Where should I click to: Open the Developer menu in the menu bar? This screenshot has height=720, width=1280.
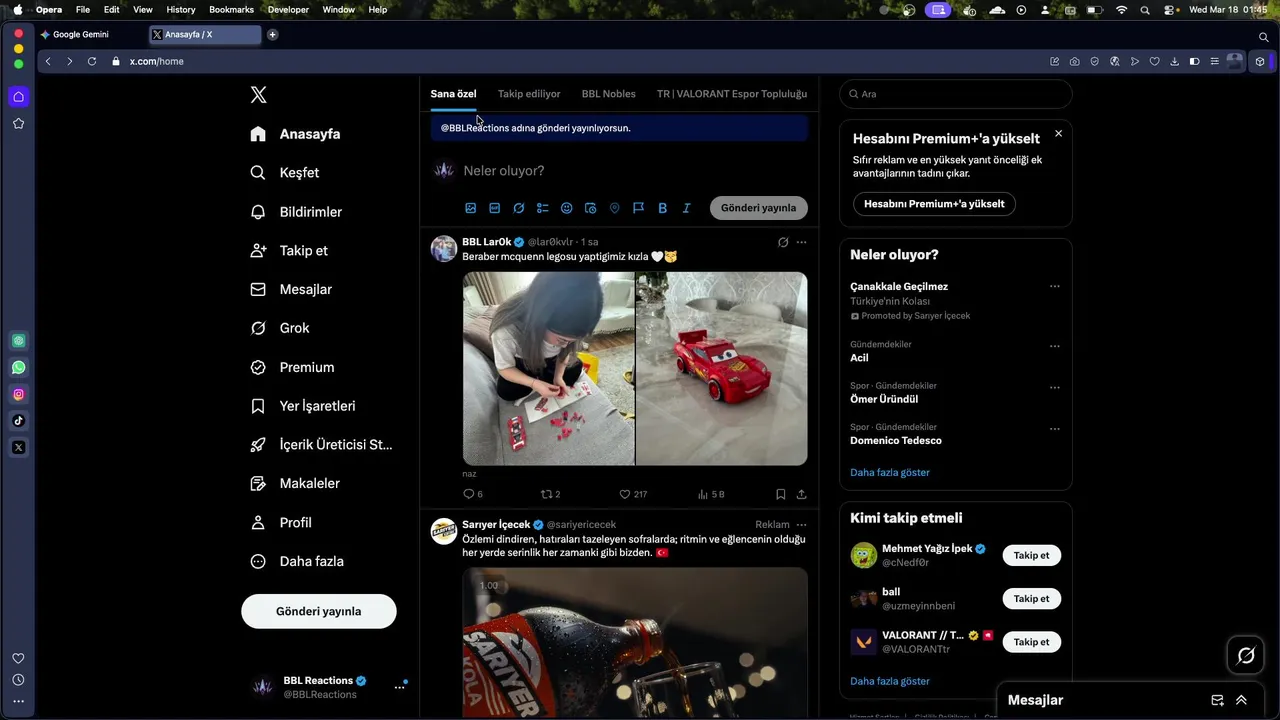[x=288, y=9]
